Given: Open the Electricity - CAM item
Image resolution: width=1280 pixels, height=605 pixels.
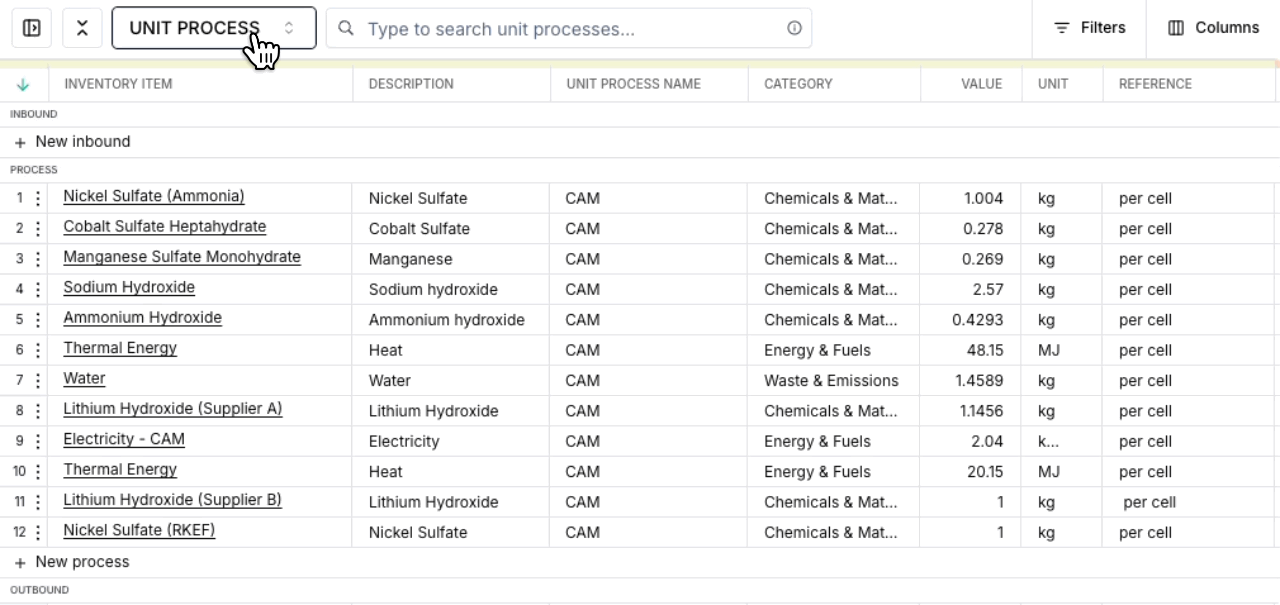Looking at the screenshot, I should tap(123, 439).
